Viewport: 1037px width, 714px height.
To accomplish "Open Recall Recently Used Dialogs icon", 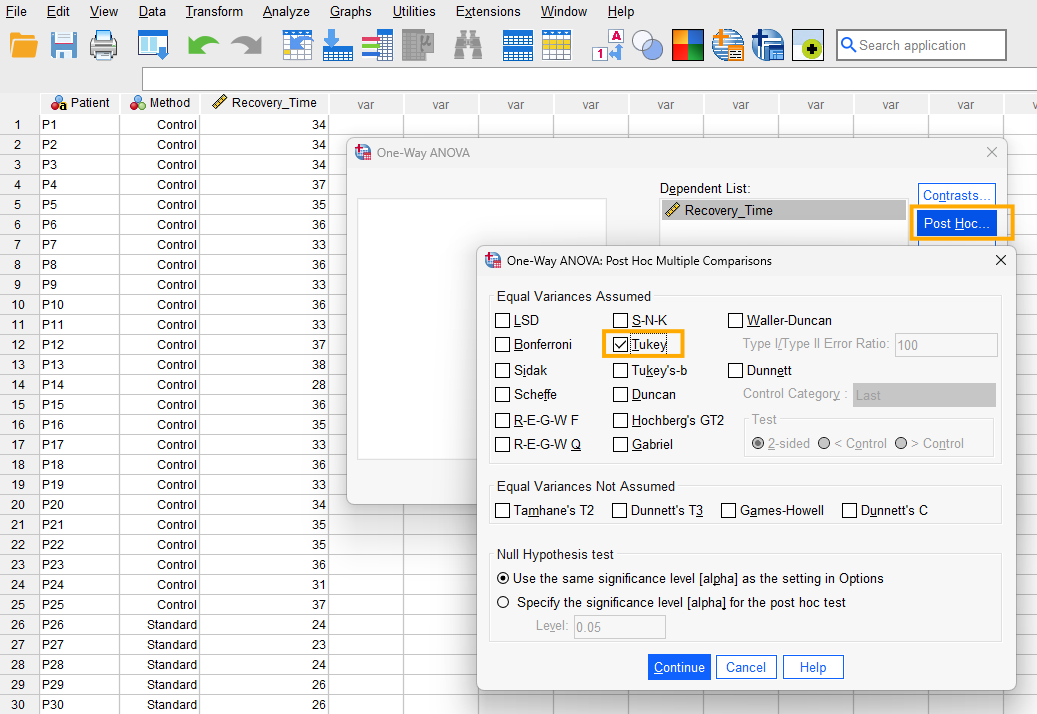I will pos(153,45).
